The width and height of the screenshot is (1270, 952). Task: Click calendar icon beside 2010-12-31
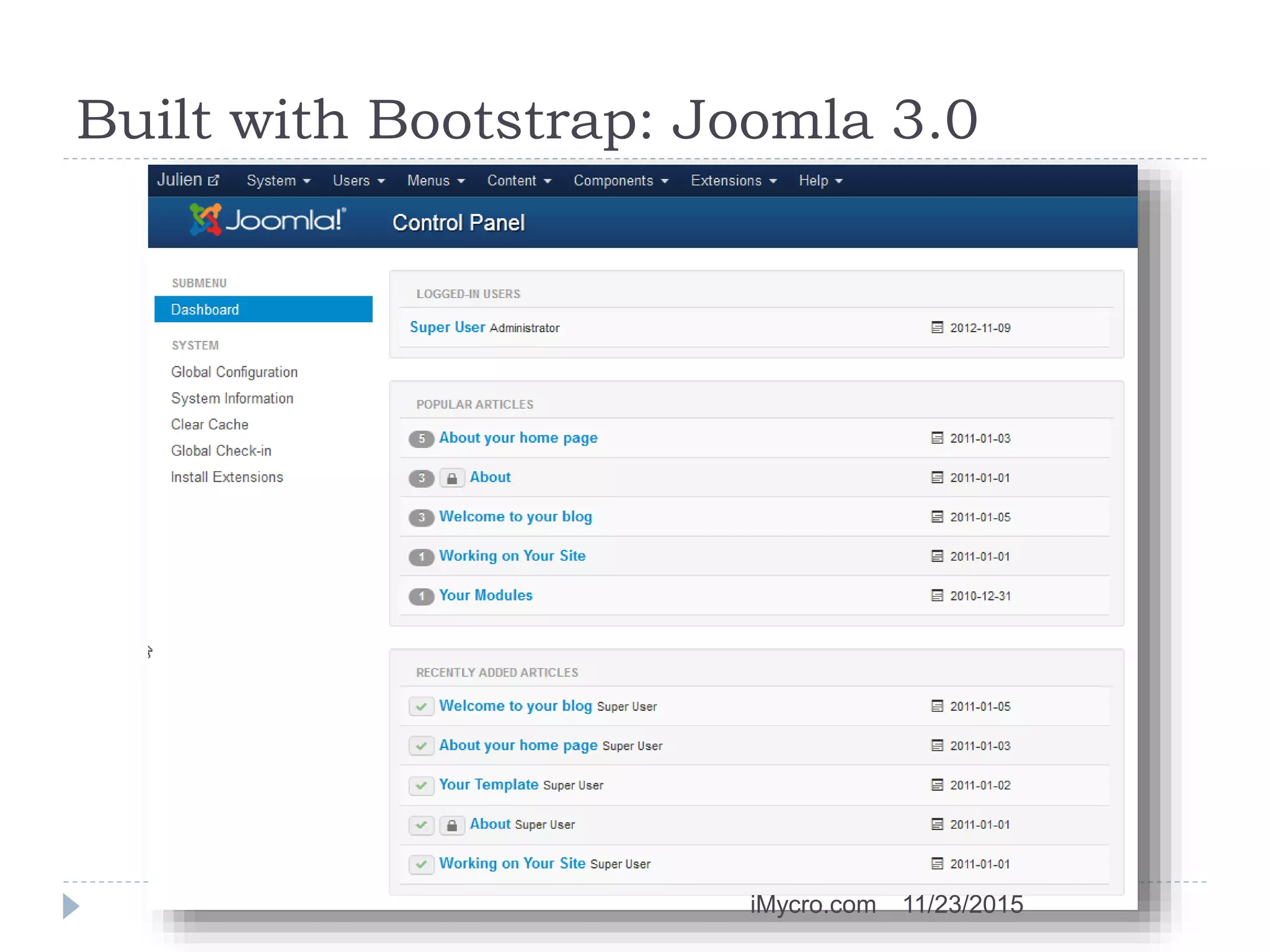[937, 595]
